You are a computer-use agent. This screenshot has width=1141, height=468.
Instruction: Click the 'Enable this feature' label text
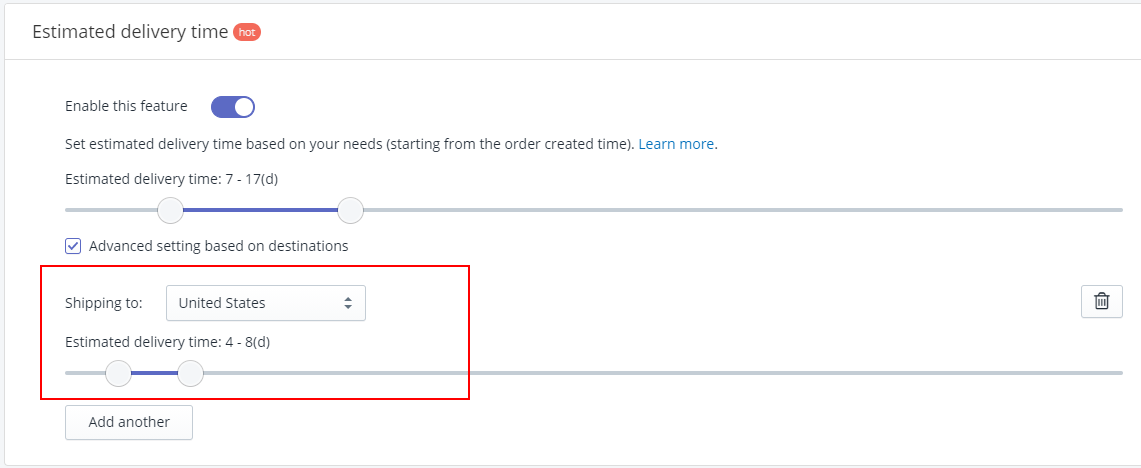tap(126, 106)
